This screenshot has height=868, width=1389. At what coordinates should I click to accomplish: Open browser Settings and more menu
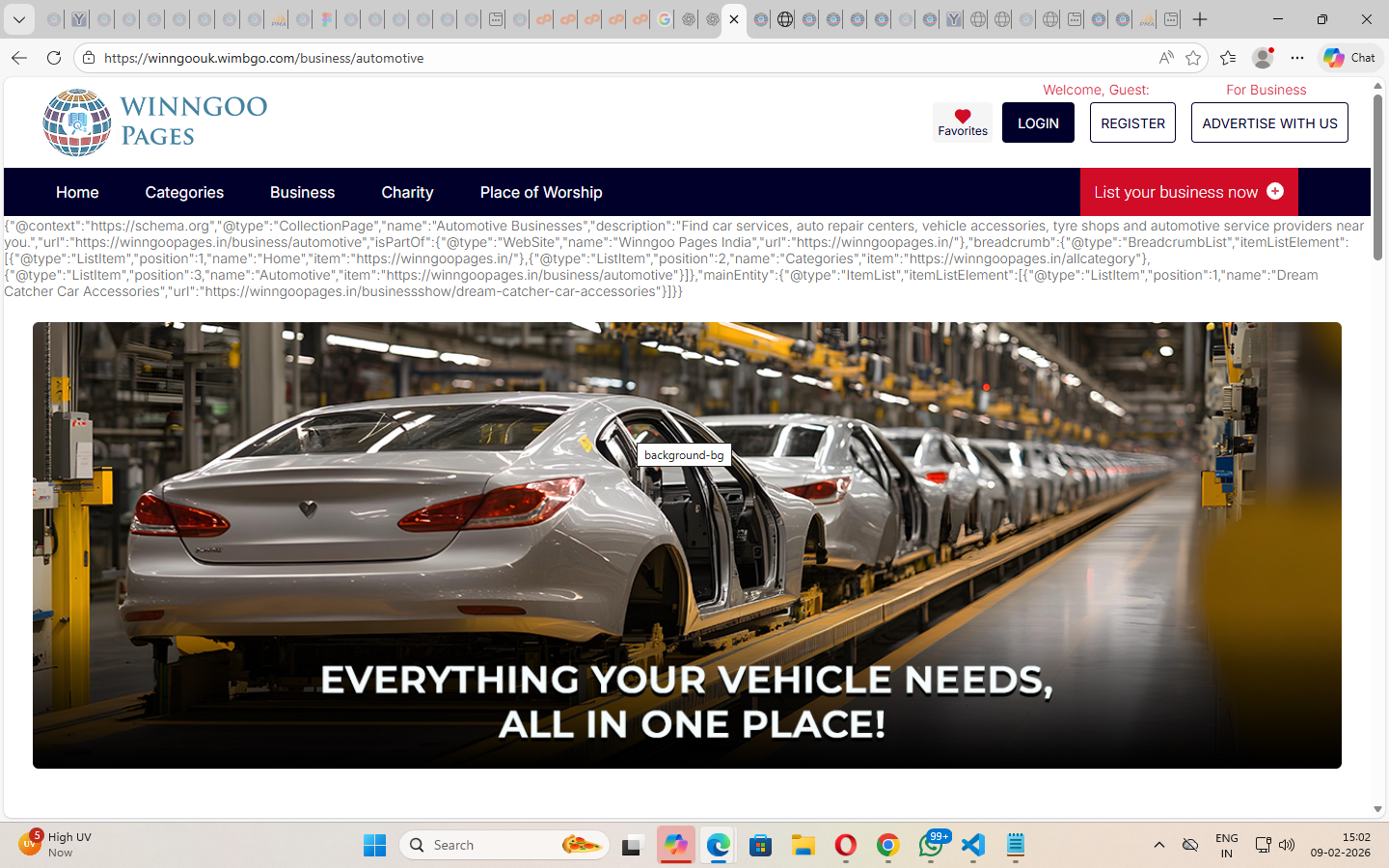1297,58
